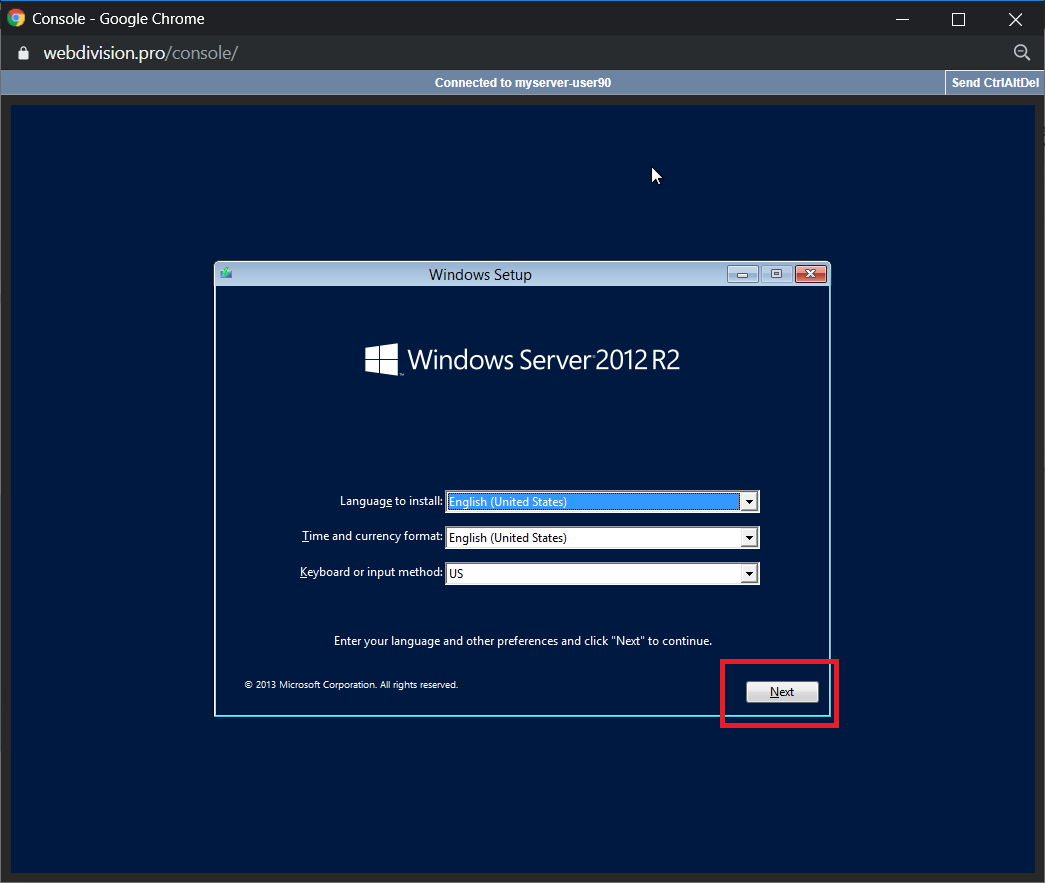1045x883 pixels.
Task: Select the Time and currency format field
Action: (x=592, y=538)
